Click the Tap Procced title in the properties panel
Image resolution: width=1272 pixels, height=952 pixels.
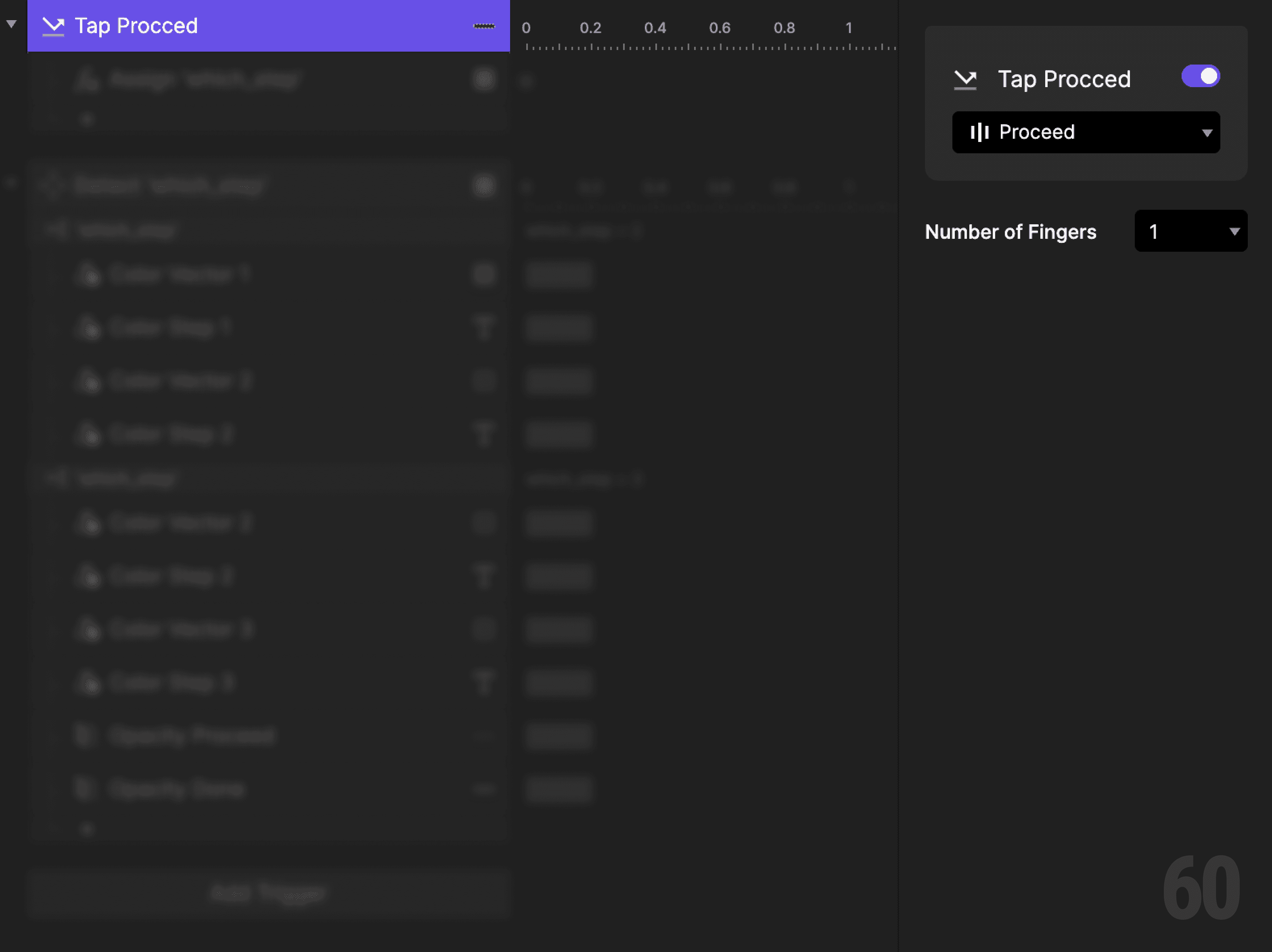1065,79
